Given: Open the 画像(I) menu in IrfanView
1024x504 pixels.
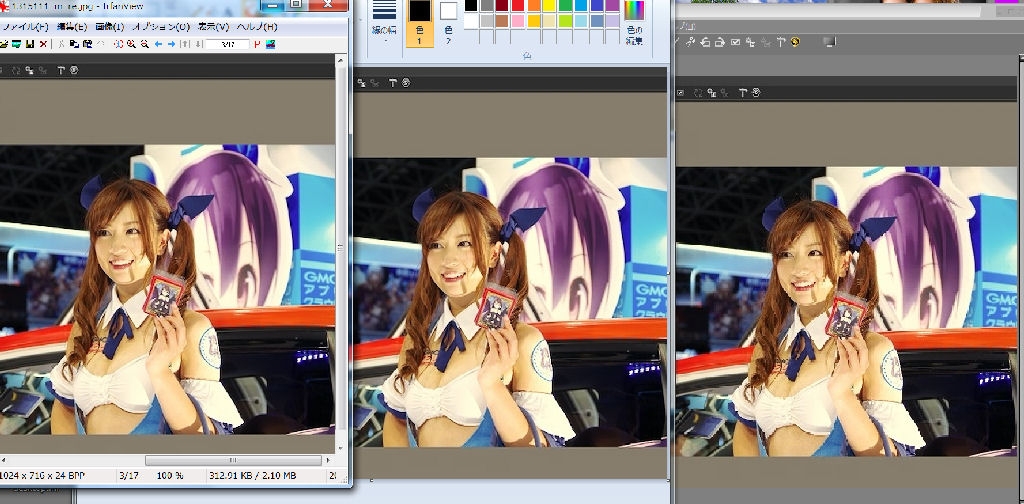Looking at the screenshot, I should pos(109,27).
